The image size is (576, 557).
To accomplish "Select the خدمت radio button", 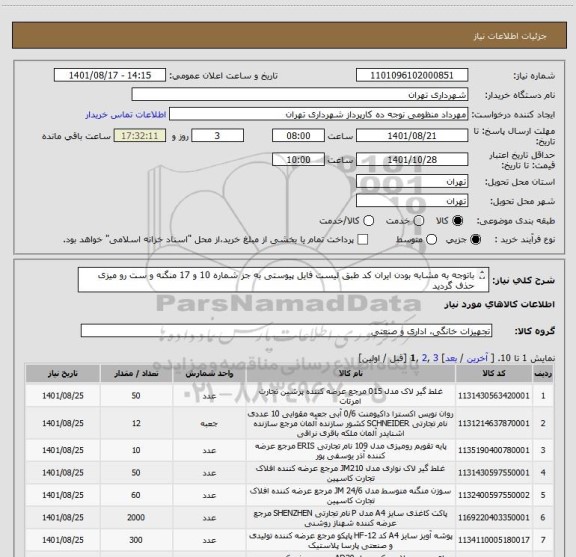I will (419, 220).
